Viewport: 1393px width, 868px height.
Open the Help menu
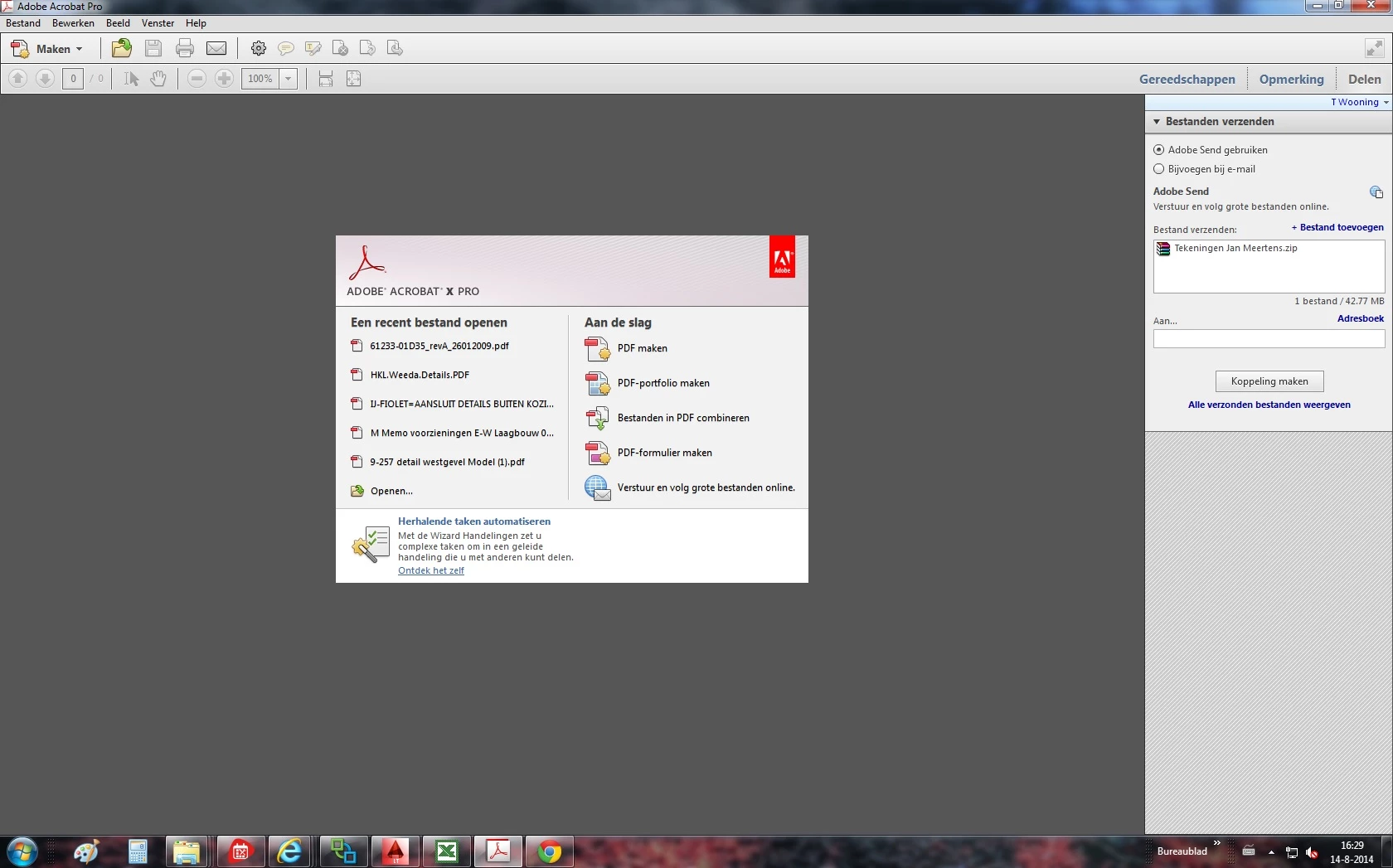tap(196, 23)
